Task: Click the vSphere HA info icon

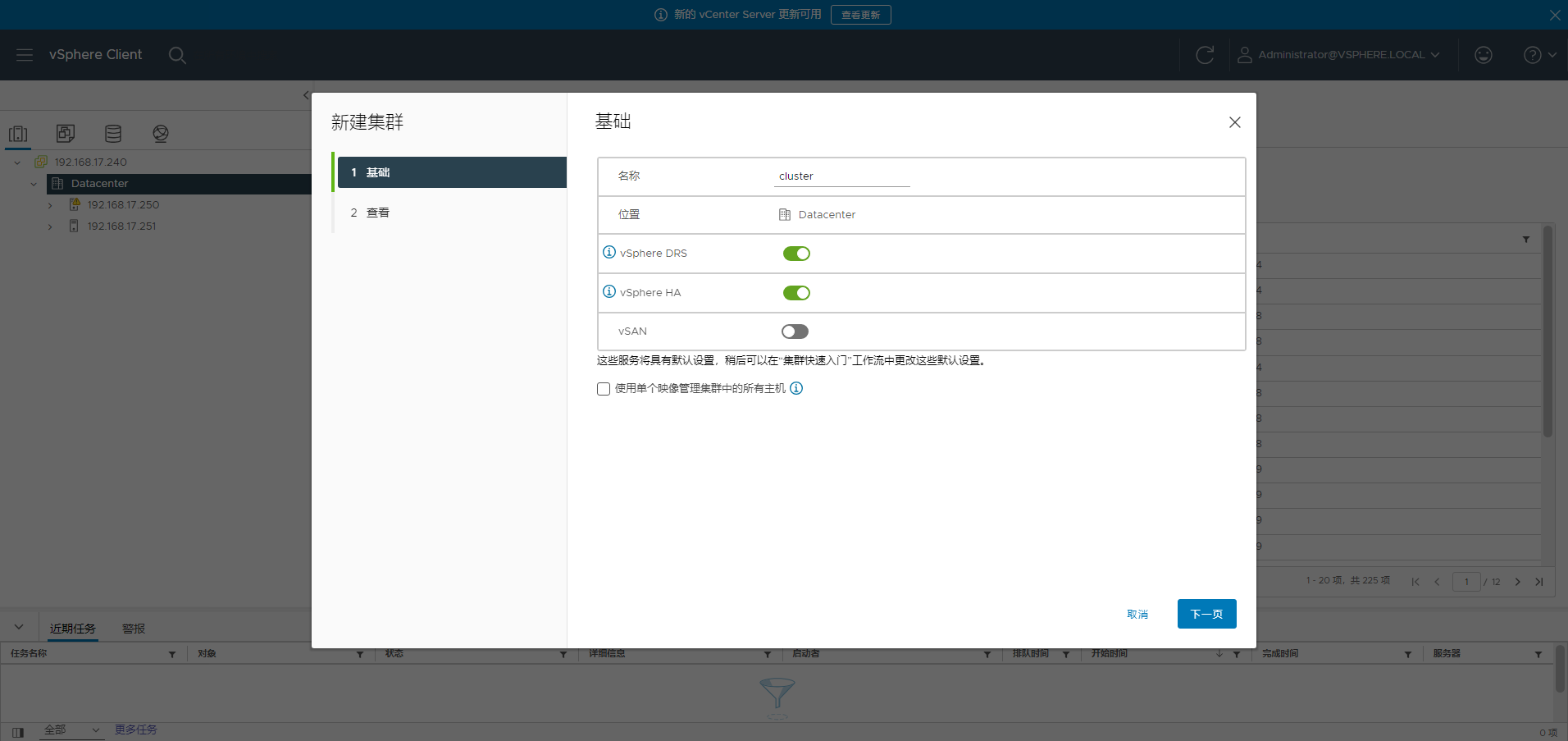Action: click(x=609, y=291)
